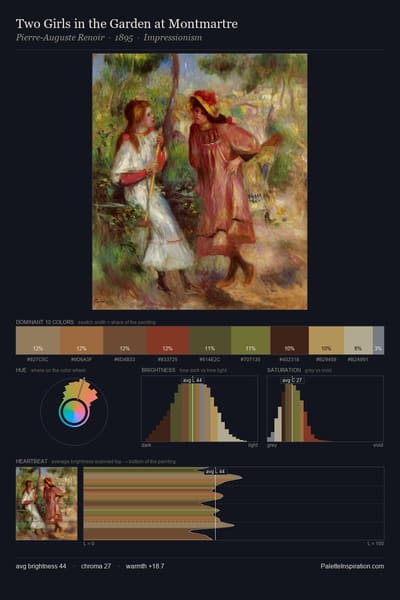Click the "SATURATION" section heading
The height and width of the screenshot is (600, 400).
click(284, 370)
